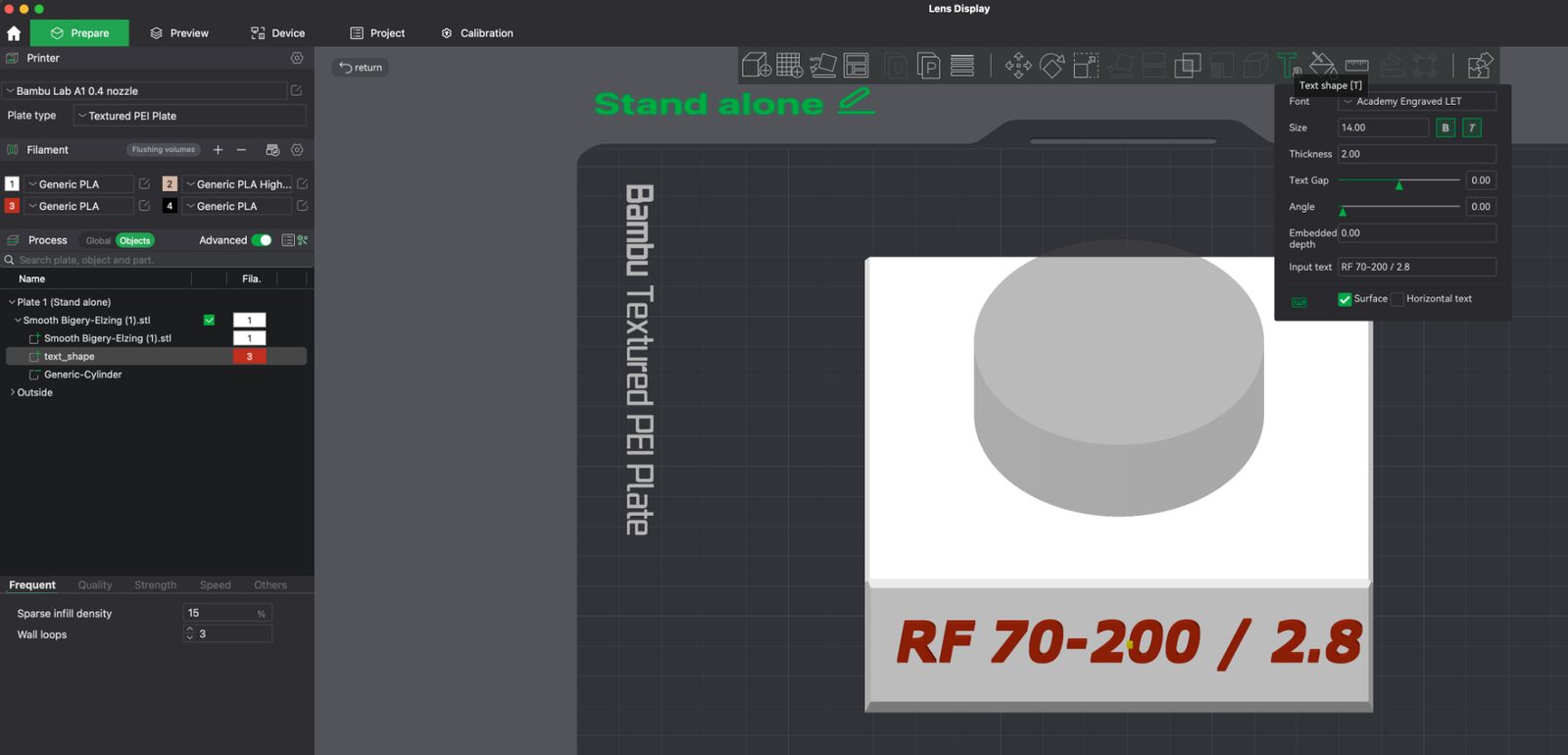Image resolution: width=1568 pixels, height=755 pixels.
Task: Click the Auto orient icon
Action: (x=823, y=66)
